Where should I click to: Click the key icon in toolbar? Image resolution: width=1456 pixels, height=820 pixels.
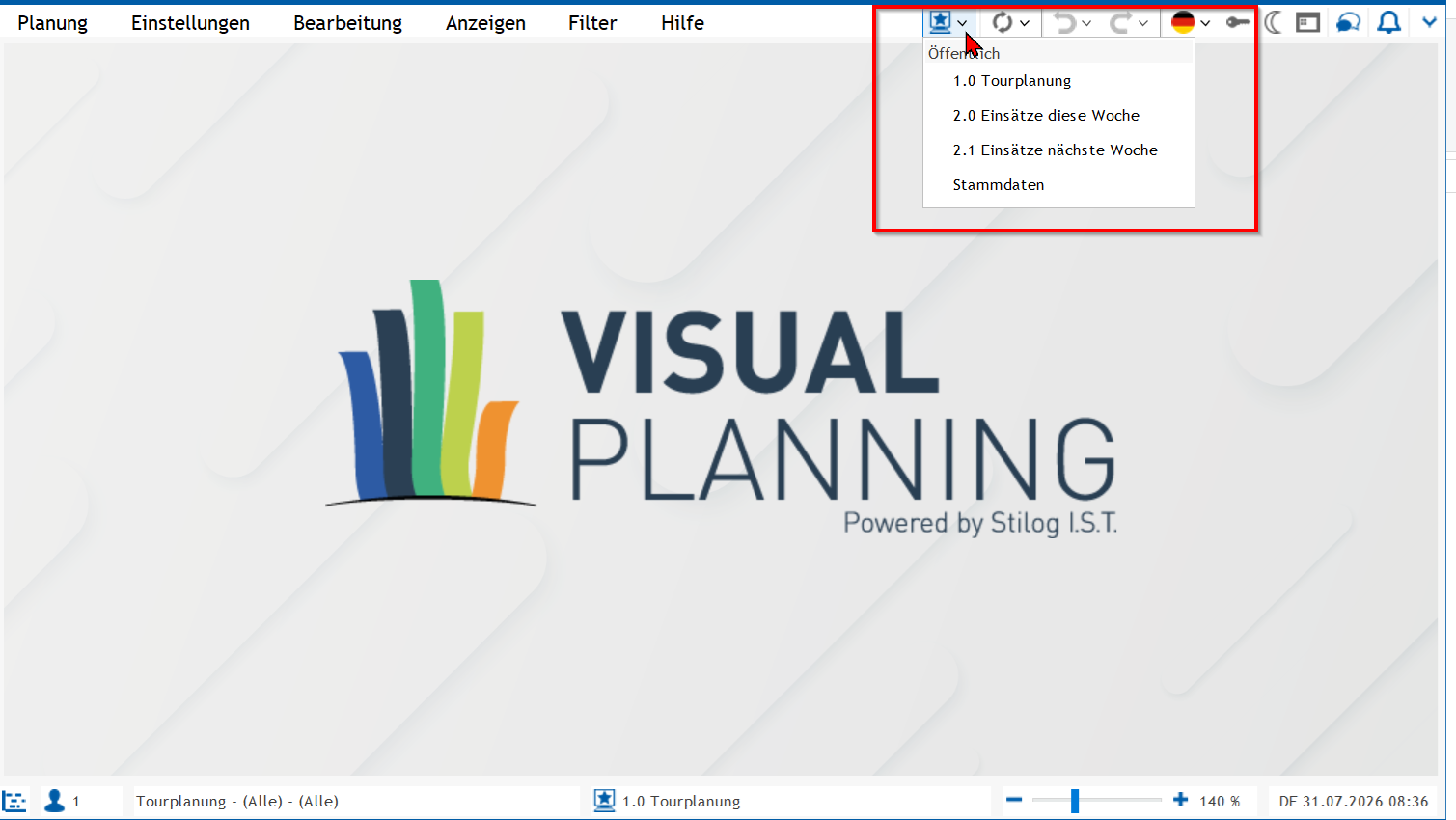coord(1238,22)
